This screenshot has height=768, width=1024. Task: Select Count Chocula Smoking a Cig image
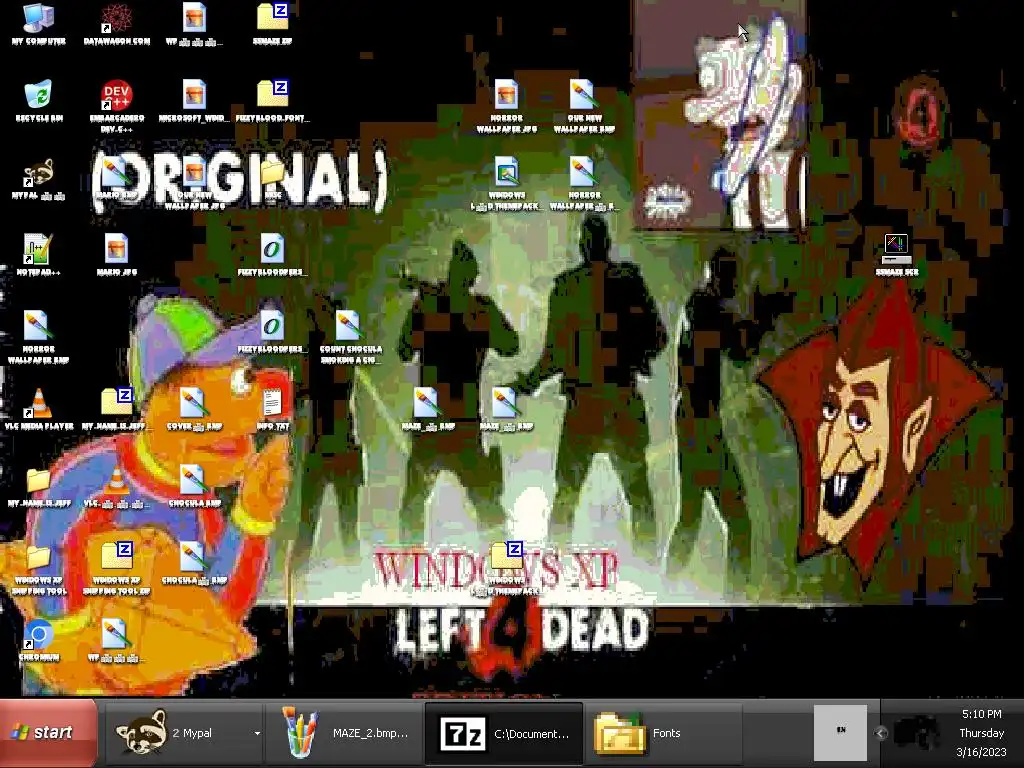(x=351, y=337)
